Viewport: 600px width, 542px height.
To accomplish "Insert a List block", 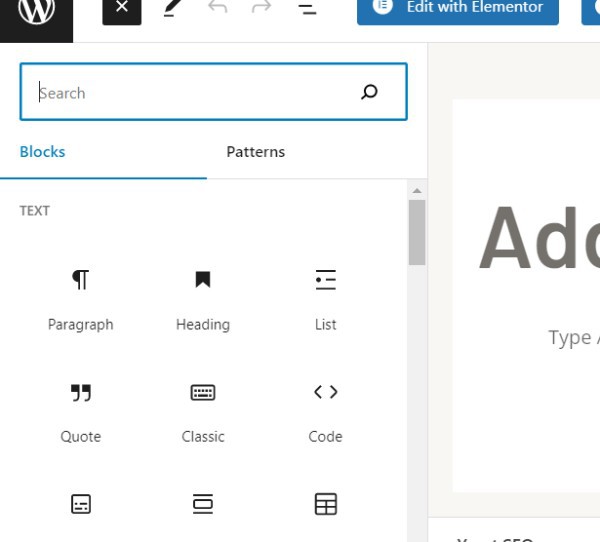I will pyautogui.click(x=326, y=300).
